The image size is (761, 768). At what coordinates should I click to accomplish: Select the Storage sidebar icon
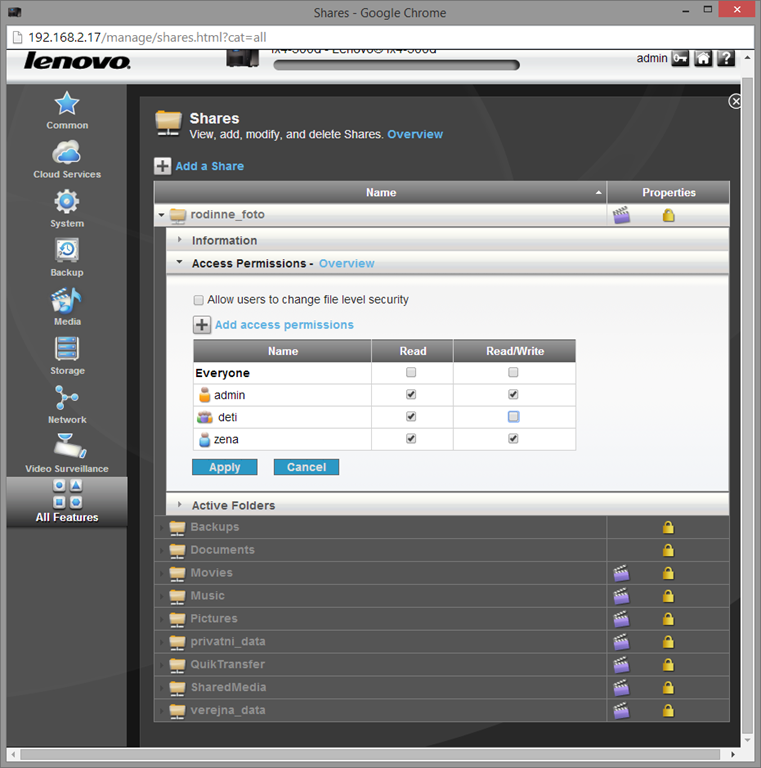(x=67, y=349)
